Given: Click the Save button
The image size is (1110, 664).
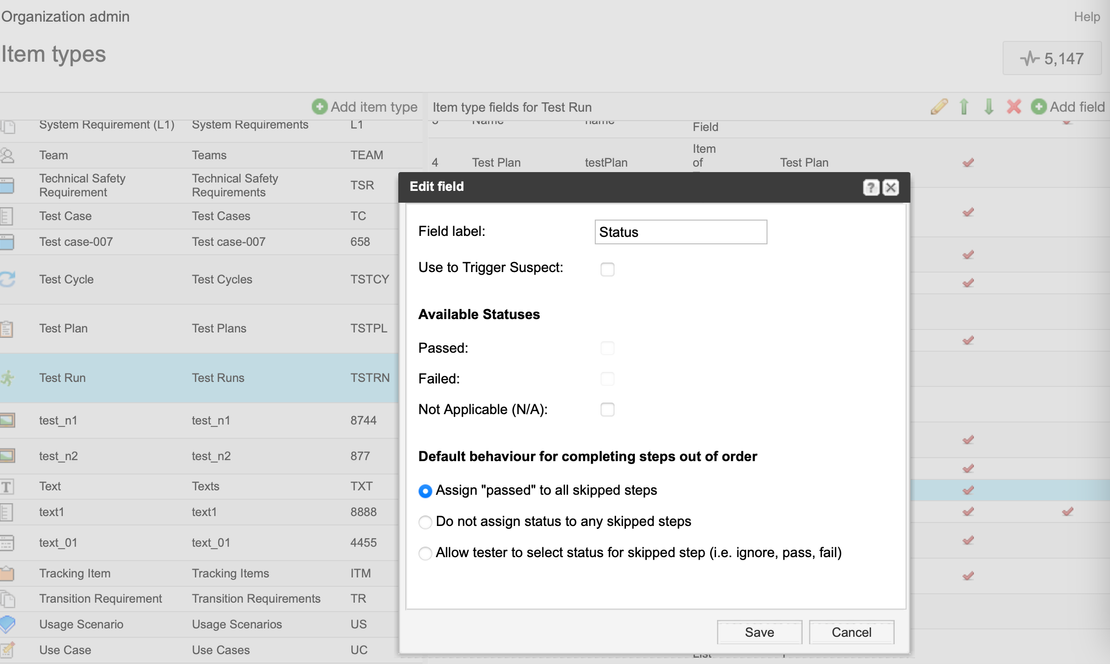Looking at the screenshot, I should [x=759, y=632].
